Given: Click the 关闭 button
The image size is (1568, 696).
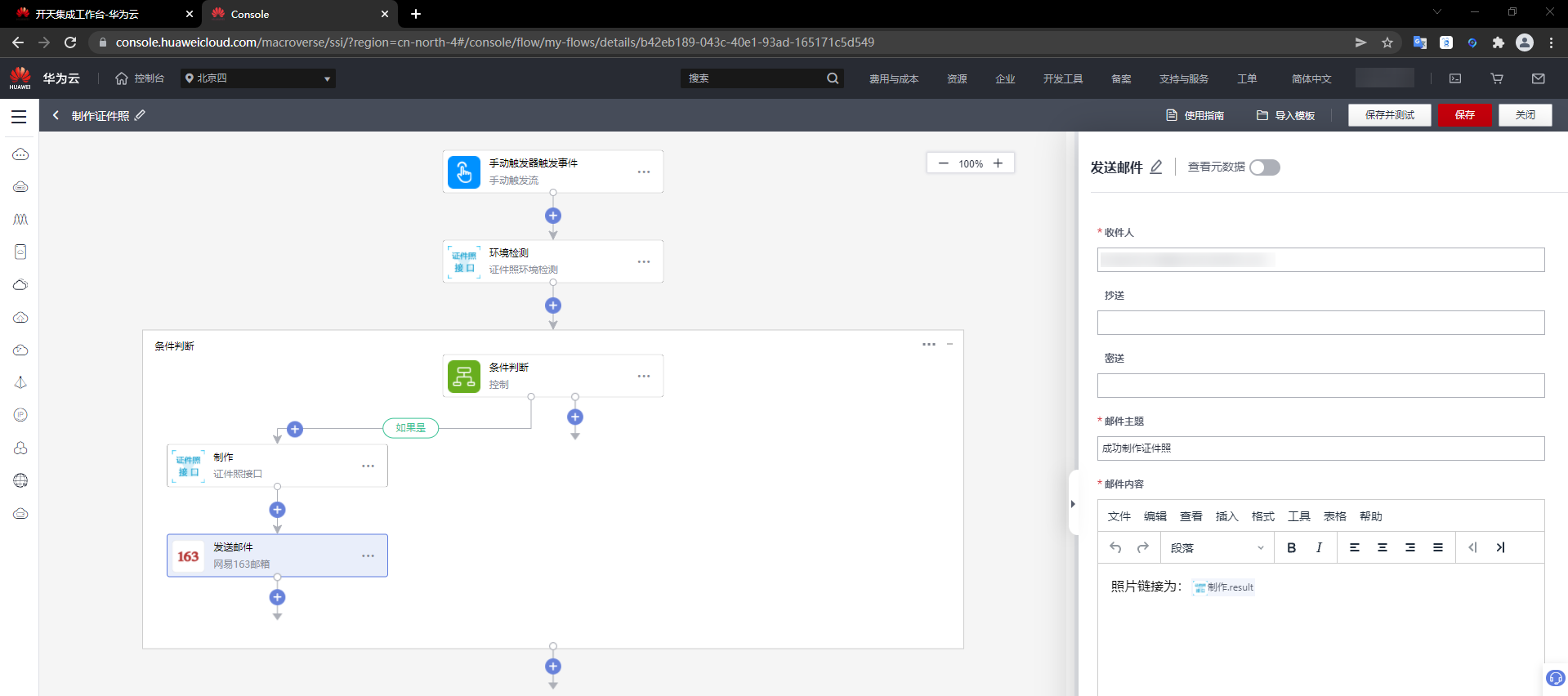Looking at the screenshot, I should click(1526, 115).
